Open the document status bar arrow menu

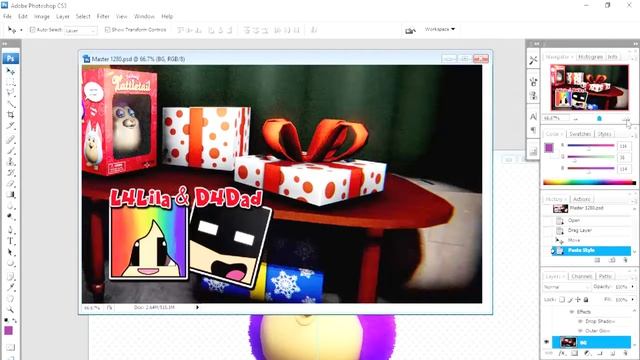click(x=197, y=307)
